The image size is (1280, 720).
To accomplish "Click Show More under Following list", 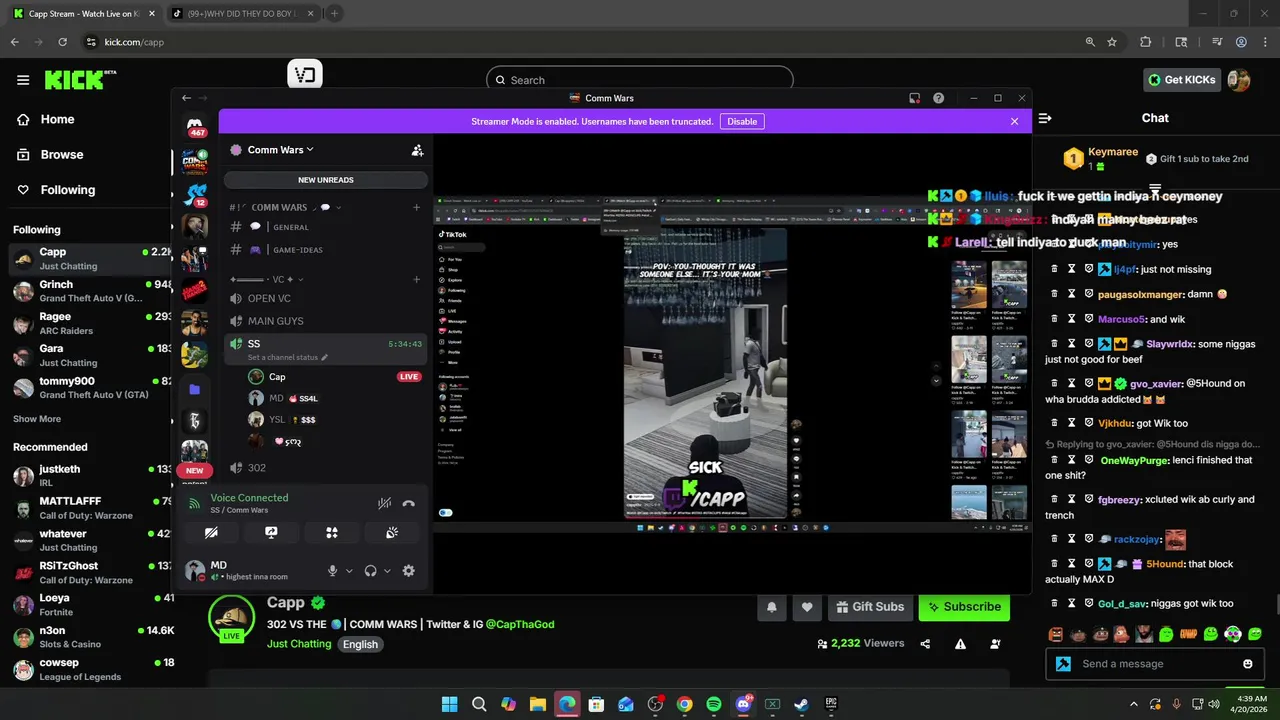I will point(37,419).
